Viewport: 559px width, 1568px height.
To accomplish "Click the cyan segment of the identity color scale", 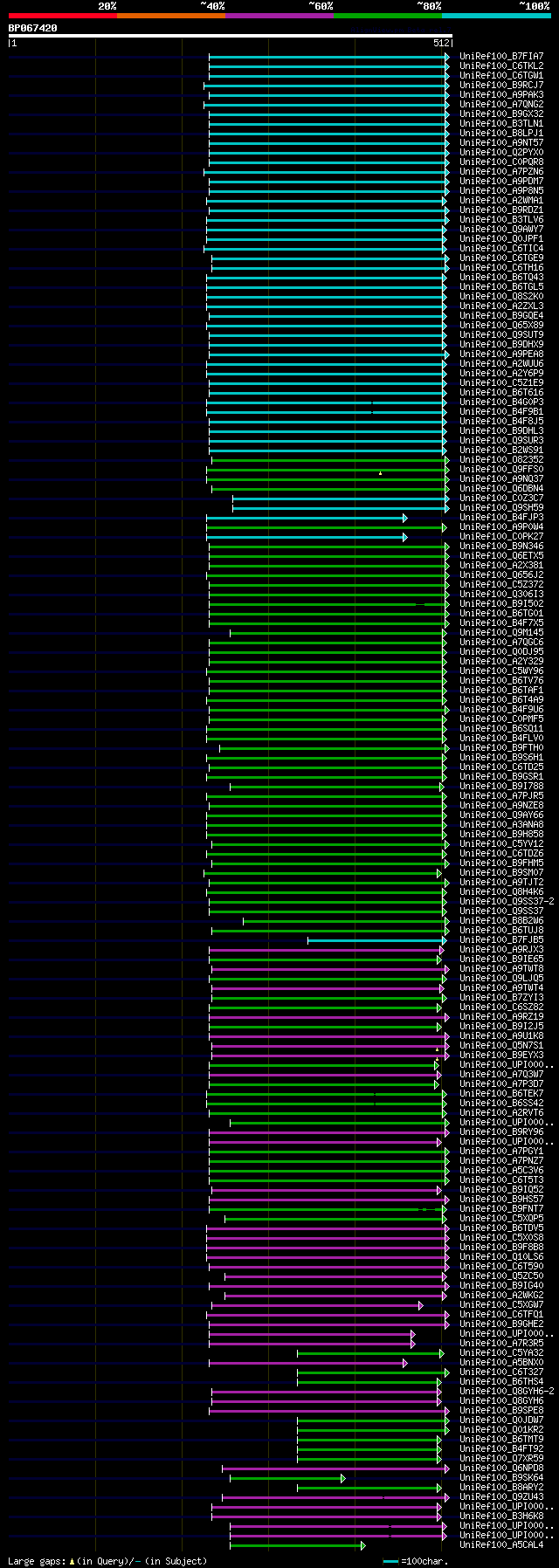I will tap(496, 16).
